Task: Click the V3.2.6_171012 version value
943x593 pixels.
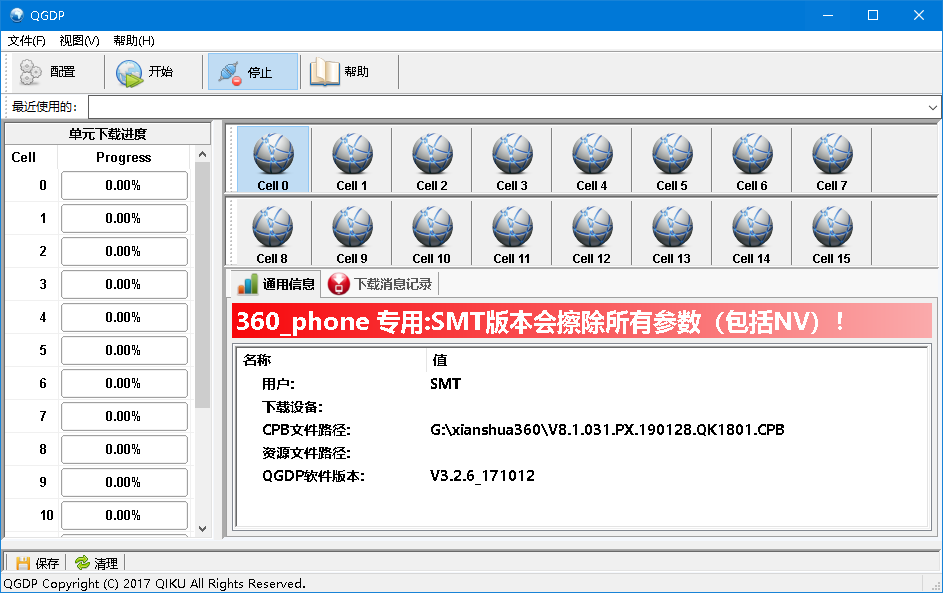Action: [x=482, y=476]
